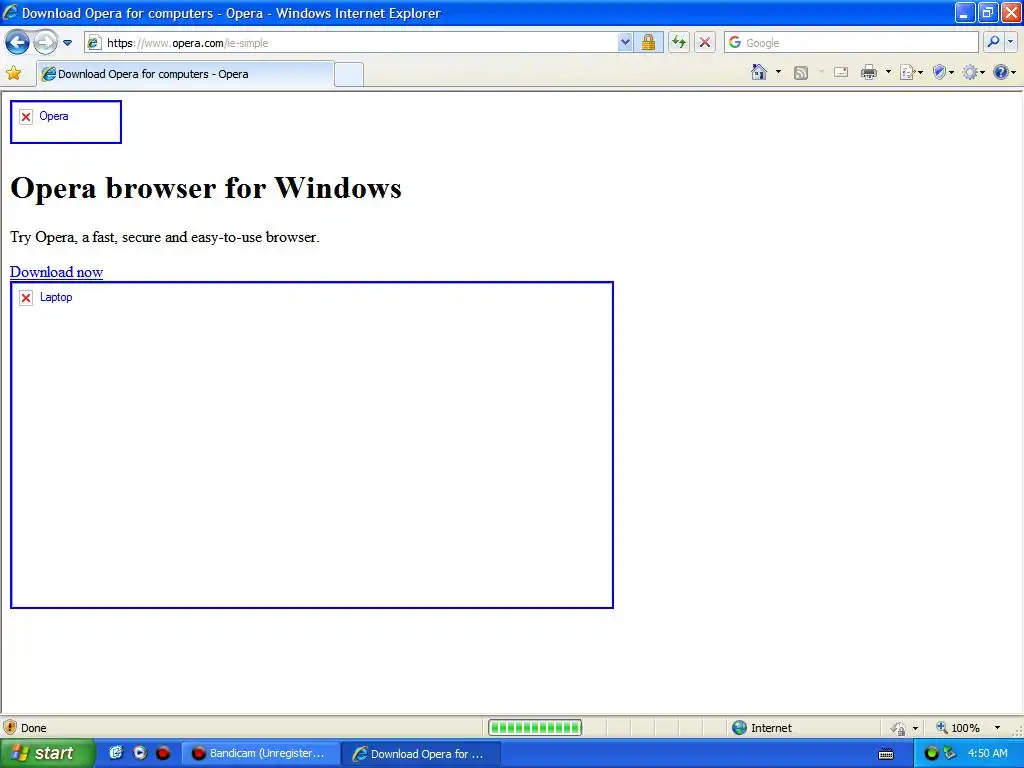Click the green page loading progress bar
Screen dimensions: 1024x768
click(535, 728)
